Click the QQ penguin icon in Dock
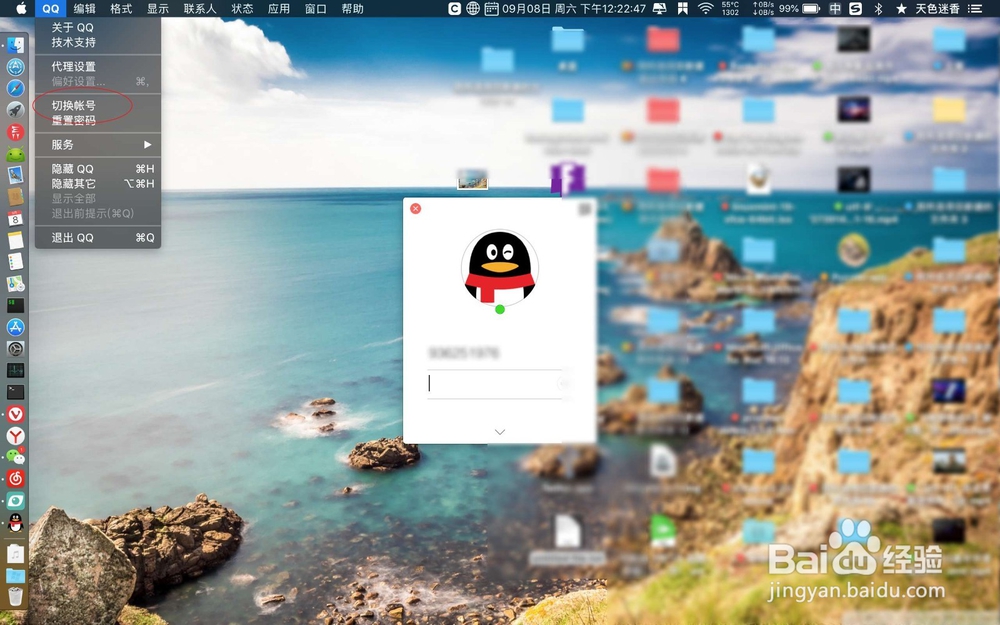Image resolution: width=1000 pixels, height=625 pixels. pyautogui.click(x=15, y=523)
